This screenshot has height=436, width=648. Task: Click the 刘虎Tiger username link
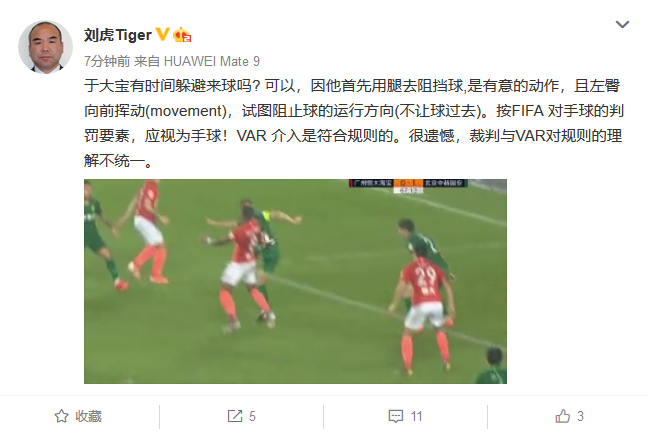click(118, 35)
